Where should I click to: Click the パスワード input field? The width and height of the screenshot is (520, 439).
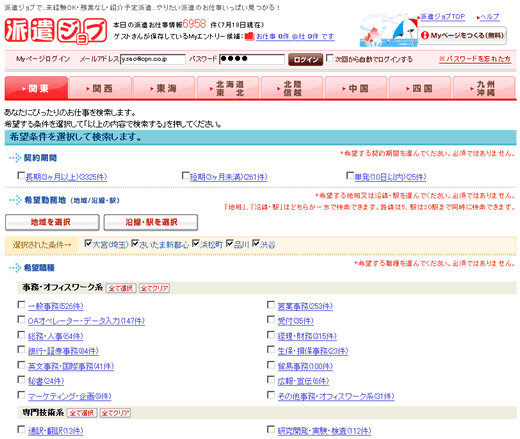tap(252, 59)
